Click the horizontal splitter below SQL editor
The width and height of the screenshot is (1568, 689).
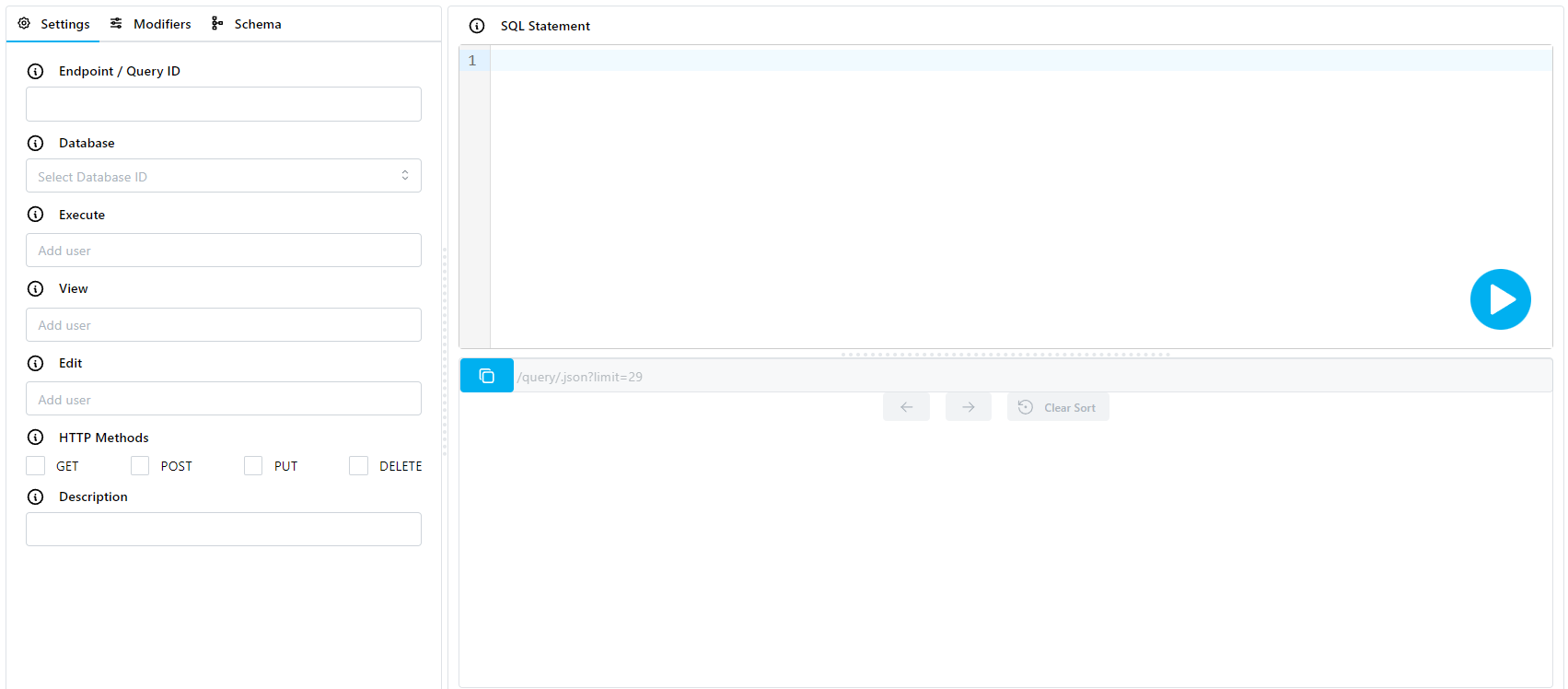coord(1005,354)
